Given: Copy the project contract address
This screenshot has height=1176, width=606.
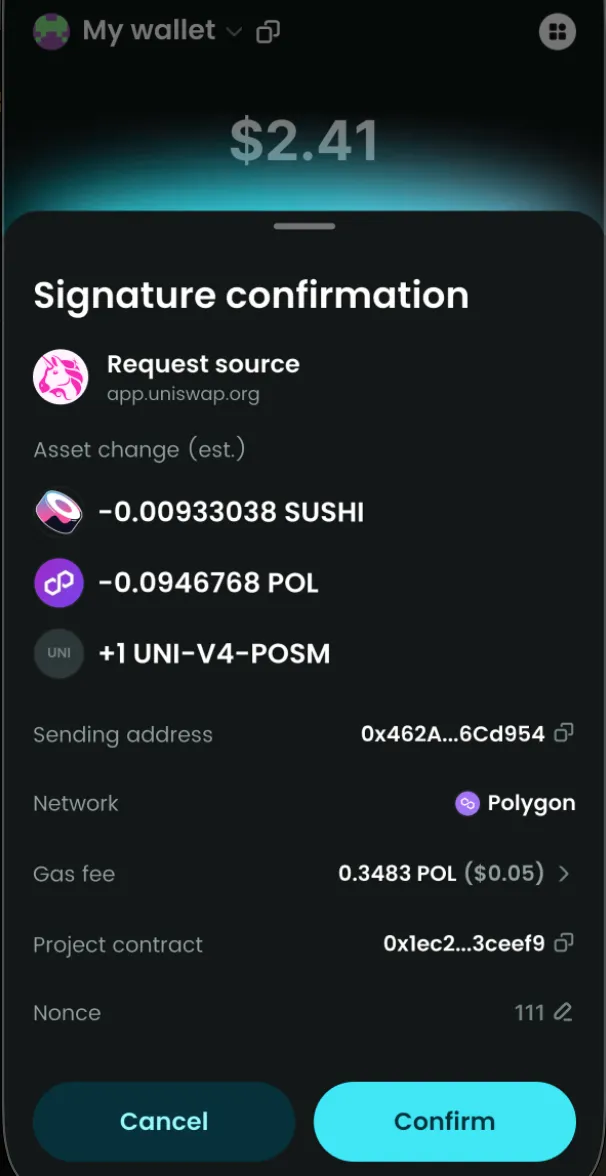Looking at the screenshot, I should coord(560,943).
